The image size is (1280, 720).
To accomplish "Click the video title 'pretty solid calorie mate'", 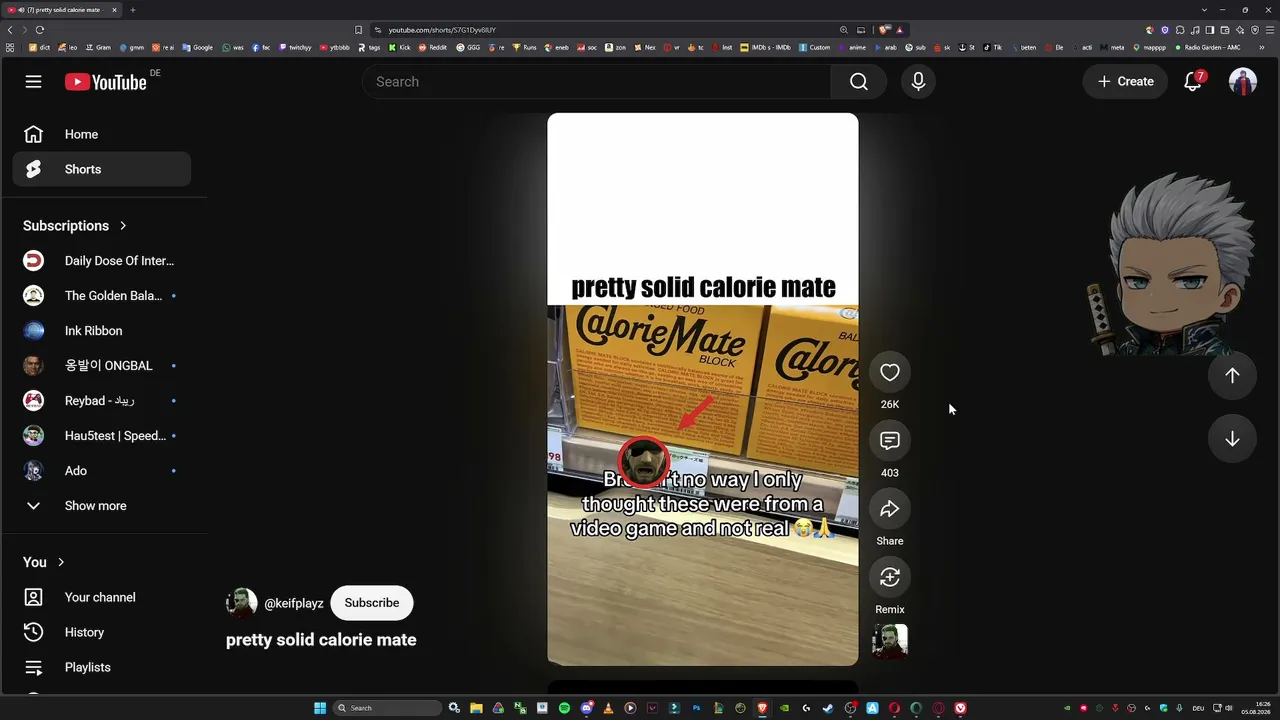I will [x=321, y=640].
